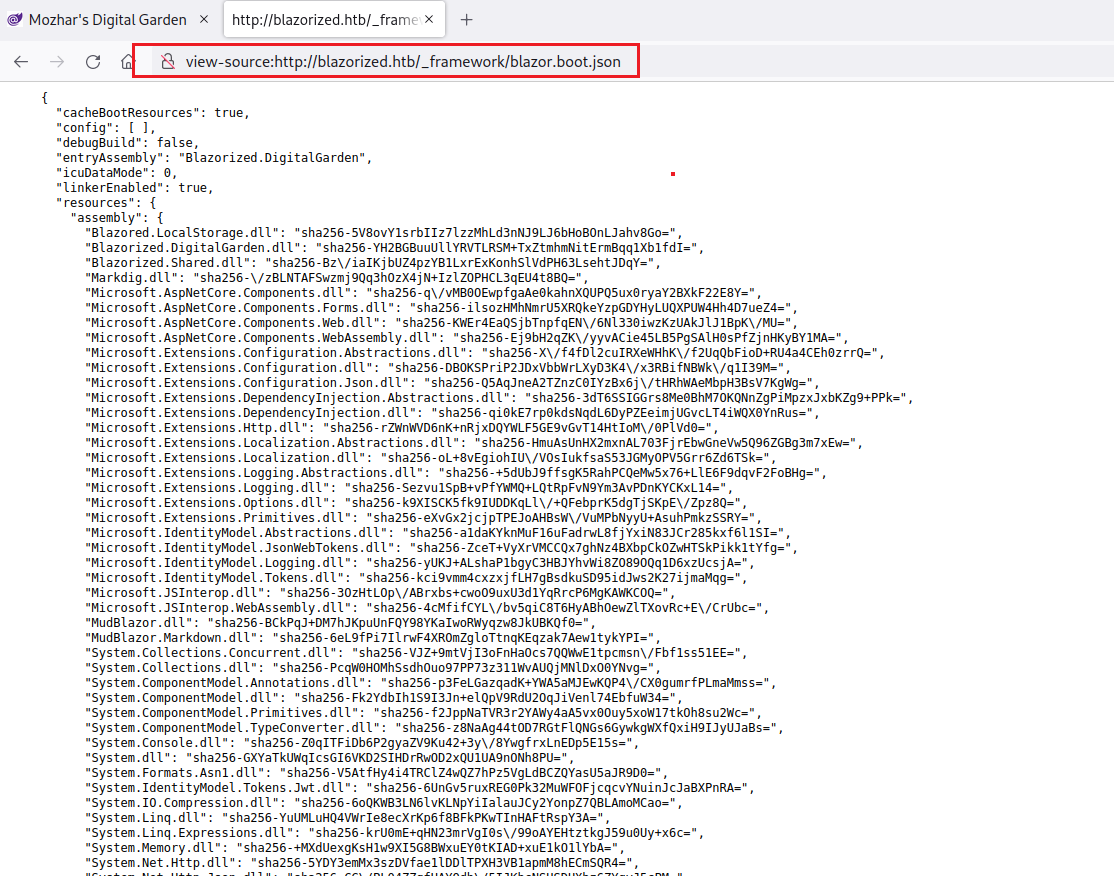The width and height of the screenshot is (1114, 876).
Task: Click the Mozhar's Digital Garden favicon
Action: point(15,20)
